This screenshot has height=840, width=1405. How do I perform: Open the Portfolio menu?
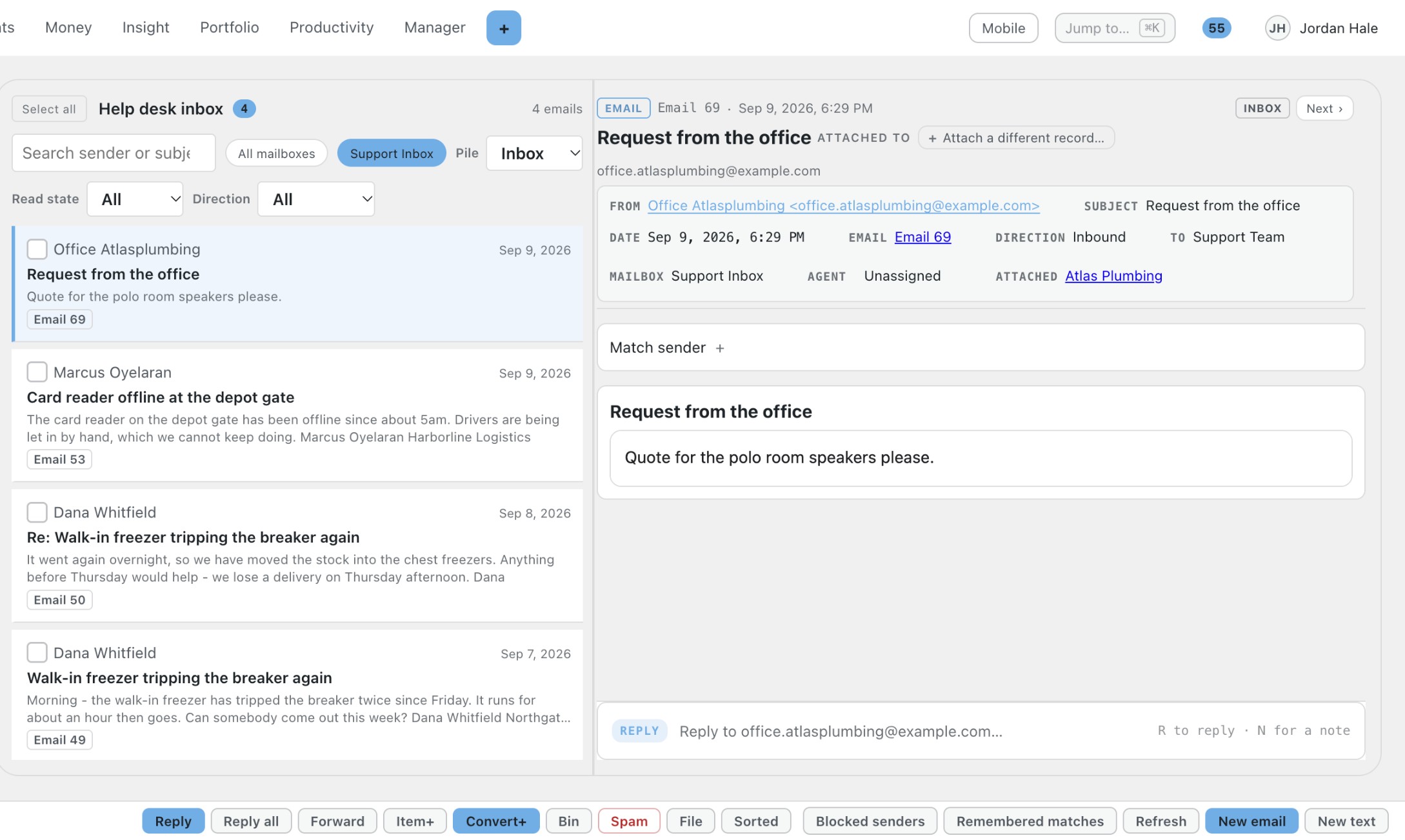(x=230, y=28)
